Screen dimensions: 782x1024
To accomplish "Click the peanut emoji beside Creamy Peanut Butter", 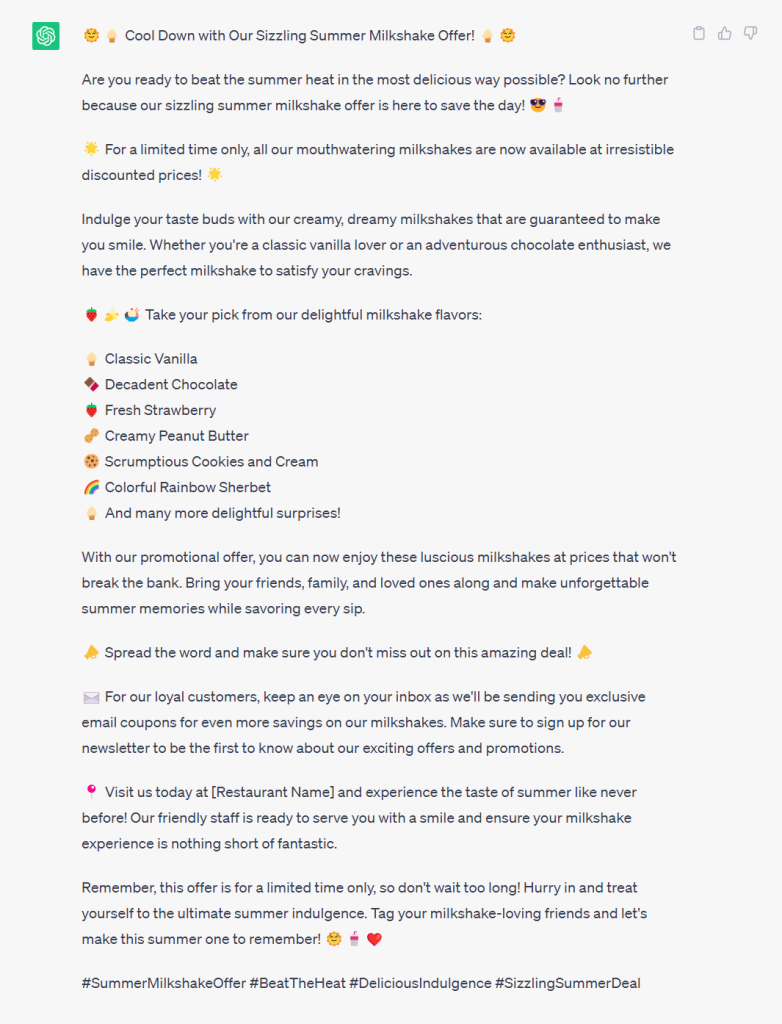I will pyautogui.click(x=91, y=436).
